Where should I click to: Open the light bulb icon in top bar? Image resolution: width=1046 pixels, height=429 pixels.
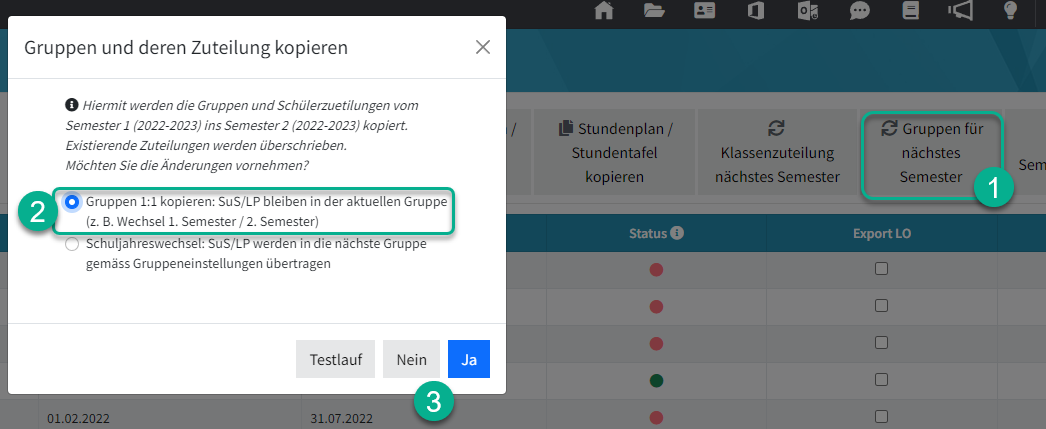[x=1011, y=11]
